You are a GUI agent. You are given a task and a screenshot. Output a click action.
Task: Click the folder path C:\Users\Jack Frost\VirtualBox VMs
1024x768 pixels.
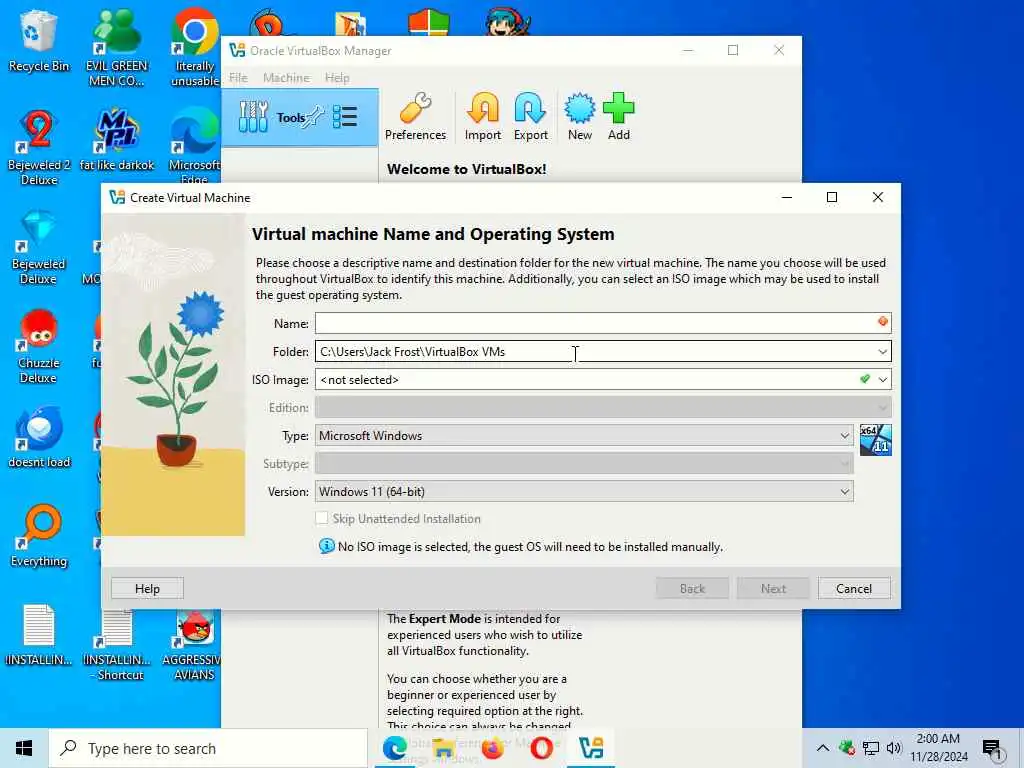[x=412, y=352]
